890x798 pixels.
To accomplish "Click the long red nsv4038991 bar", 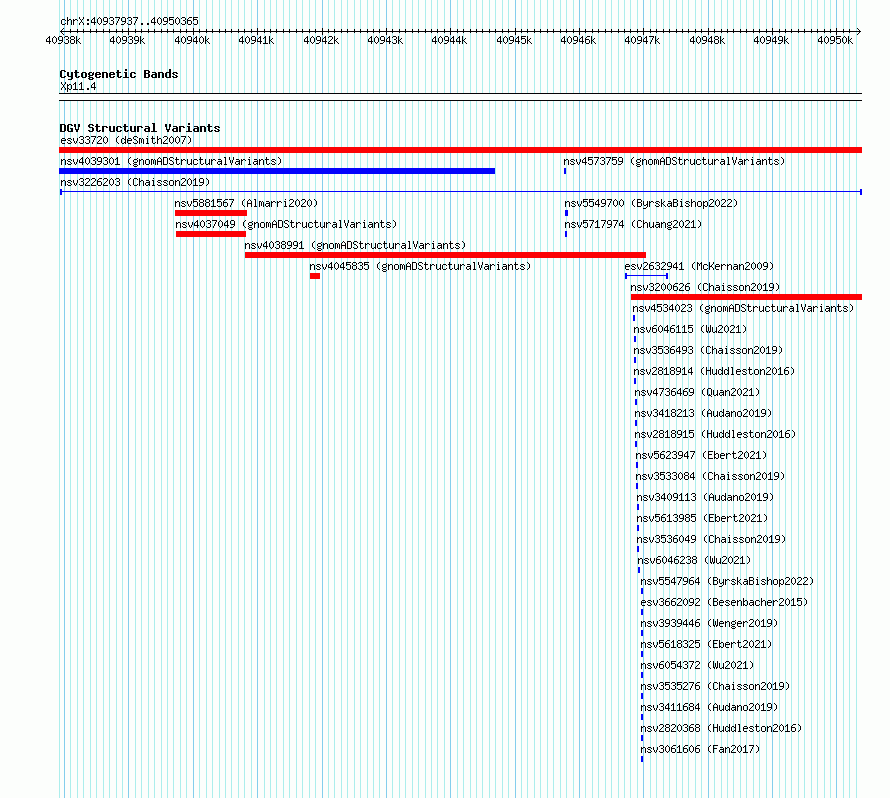I will (445, 255).
